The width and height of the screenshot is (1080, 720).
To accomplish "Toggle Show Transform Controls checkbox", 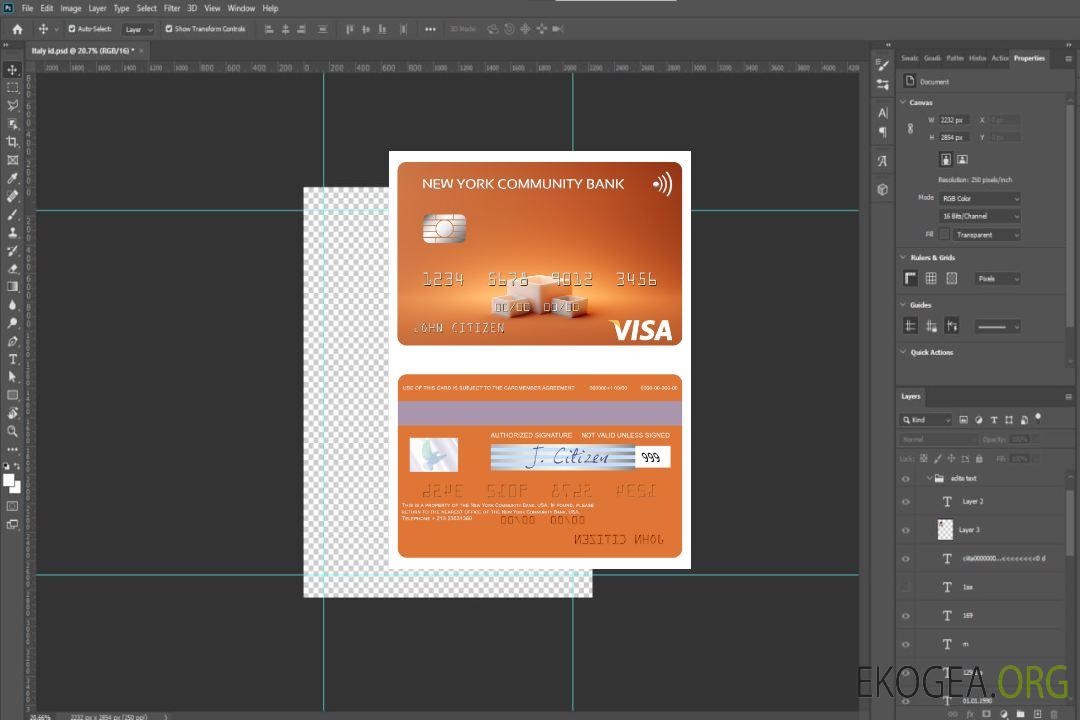I will 169,29.
